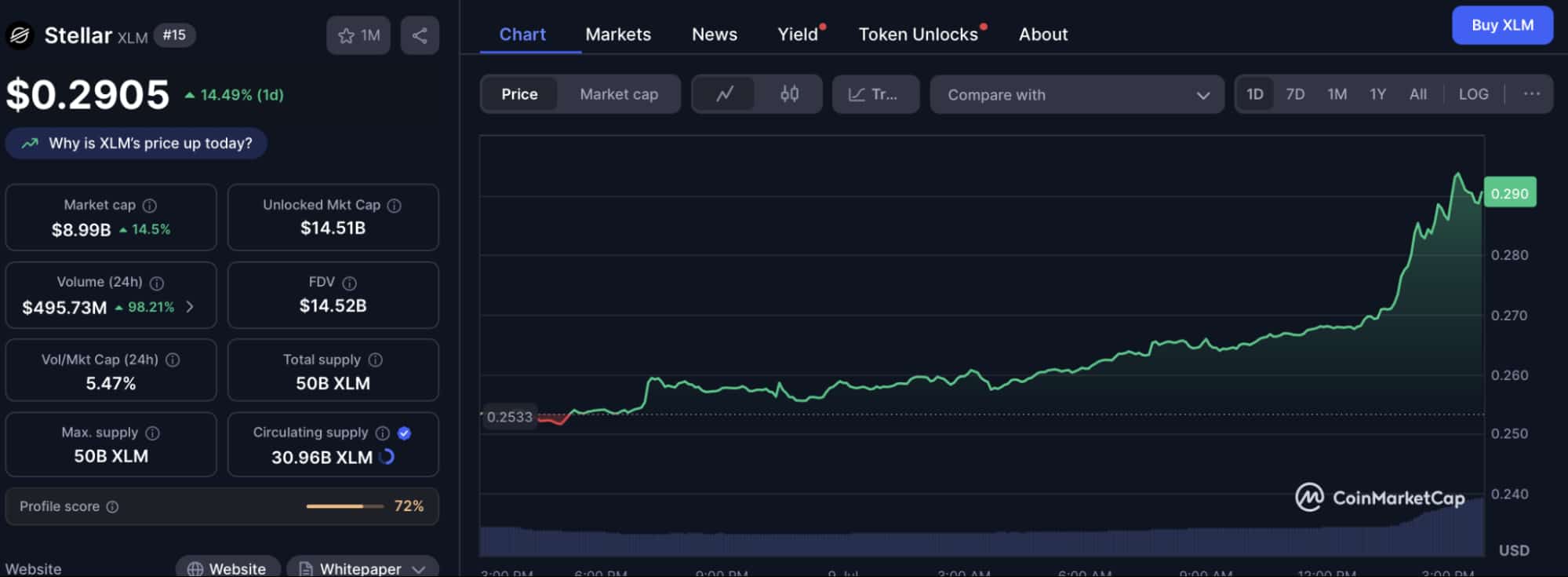
Task: Expand Volume (24h) details chevron
Action: 190,307
